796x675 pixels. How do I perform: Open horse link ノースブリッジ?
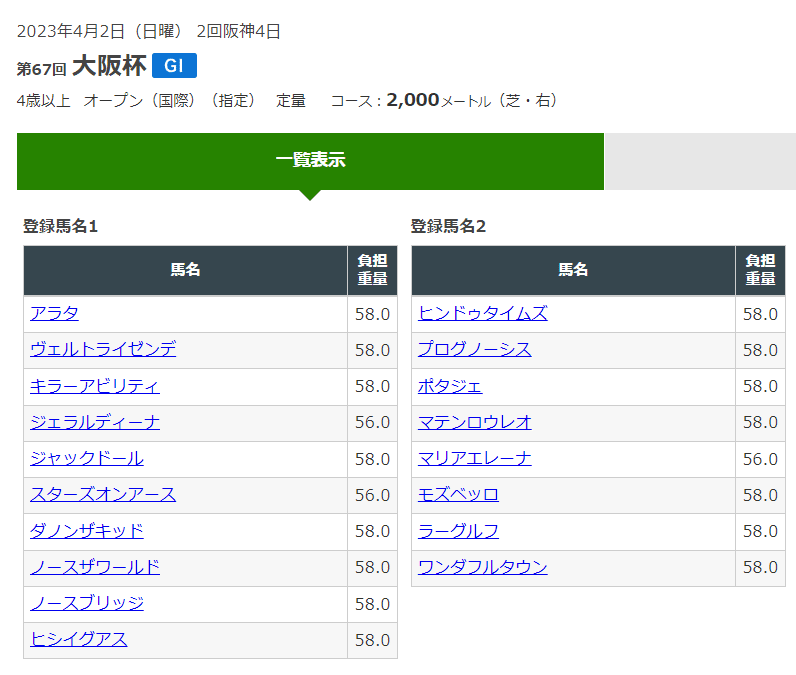[87, 603]
